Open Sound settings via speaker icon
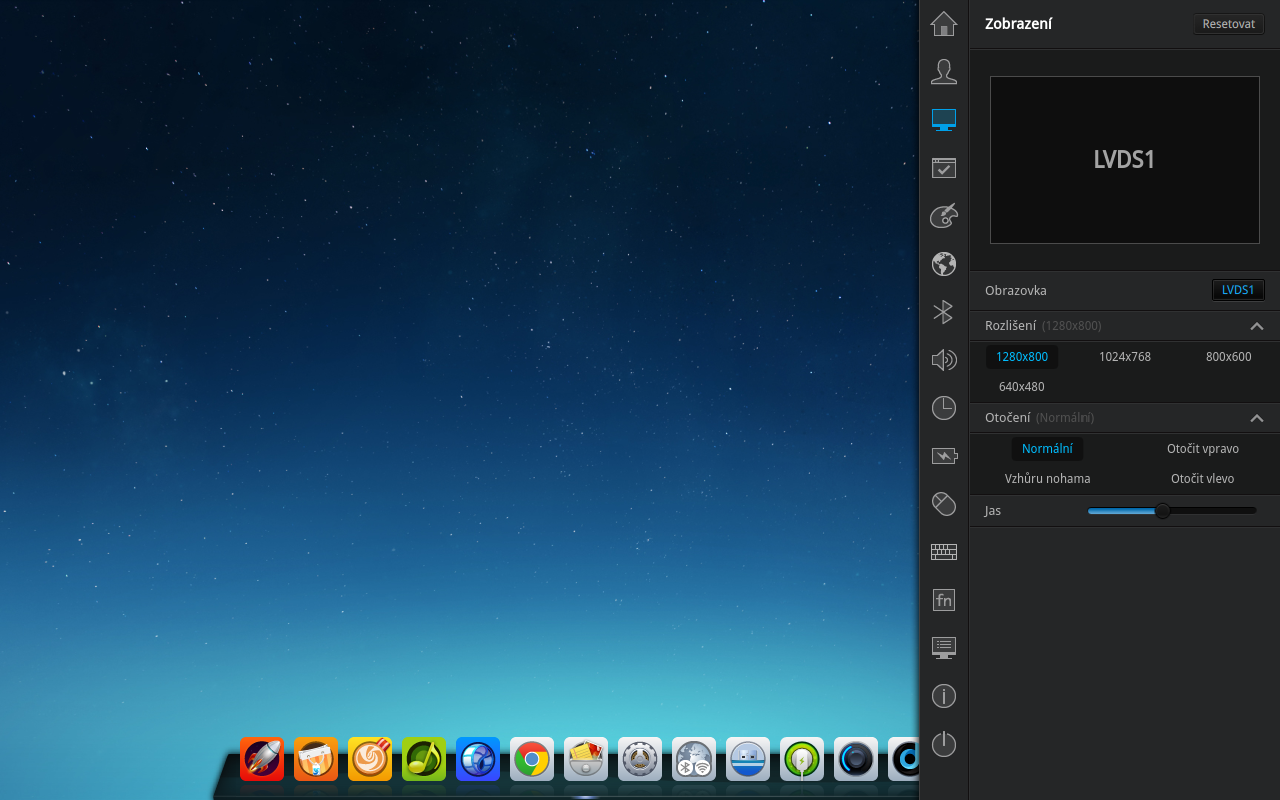 943,360
